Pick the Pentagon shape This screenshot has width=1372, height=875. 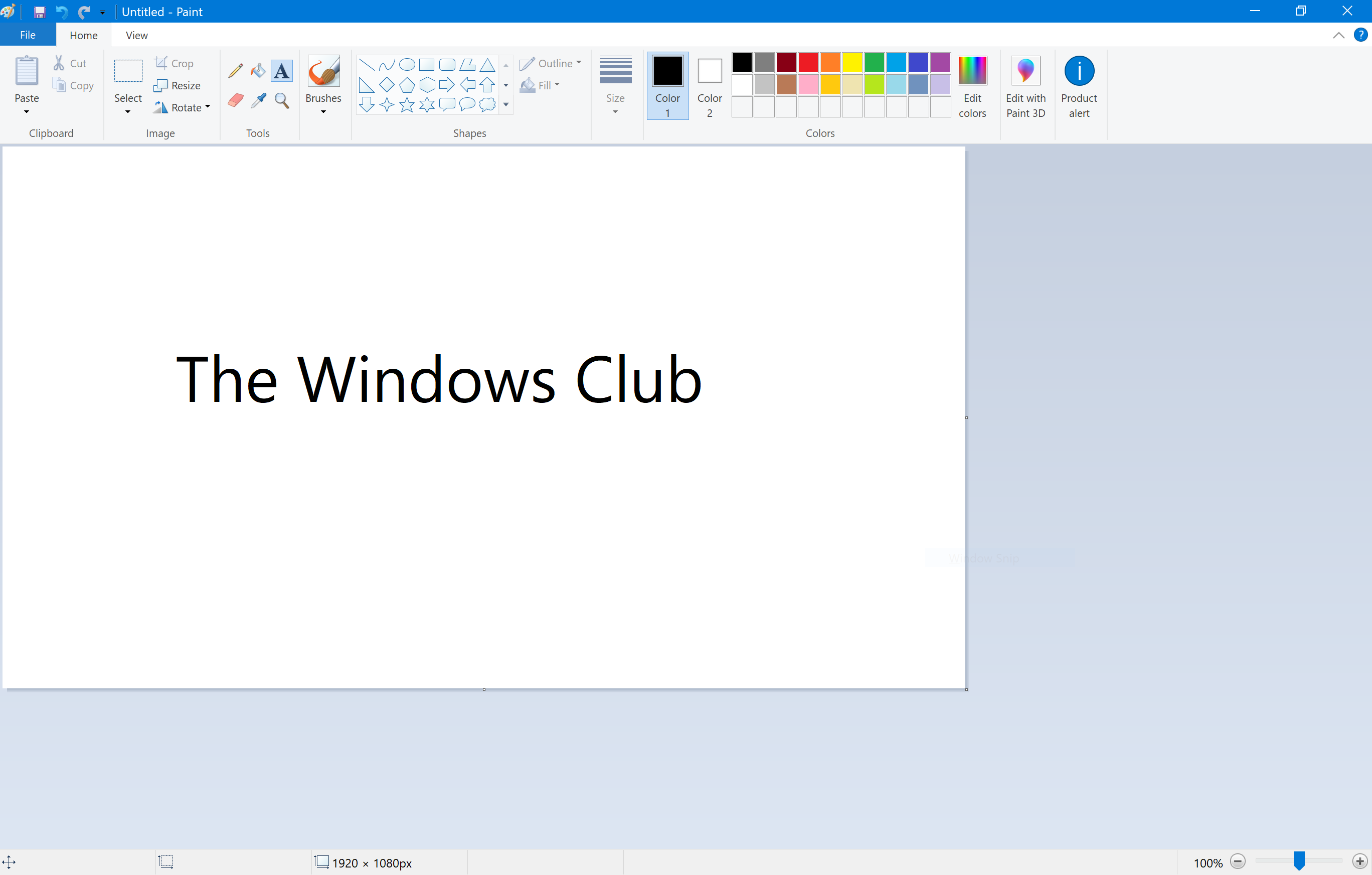click(x=407, y=85)
